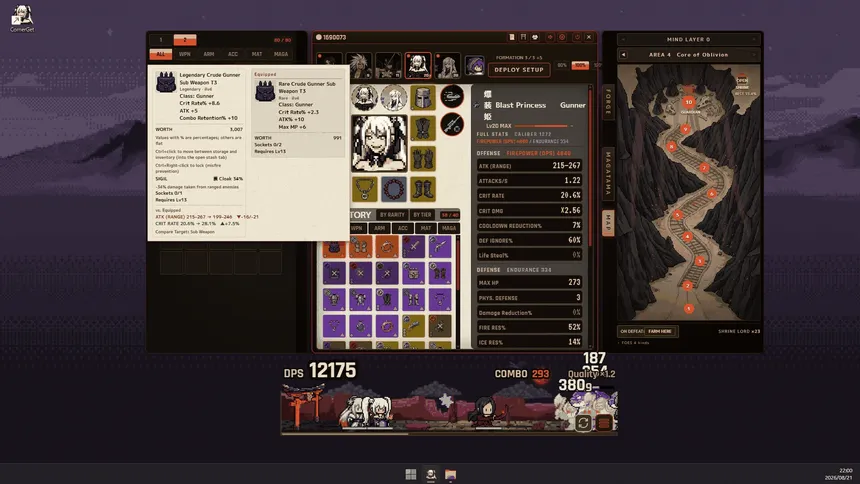The height and width of the screenshot is (484, 860).
Task: Switch to stash tab 1
Action: pyautogui.click(x=161, y=40)
